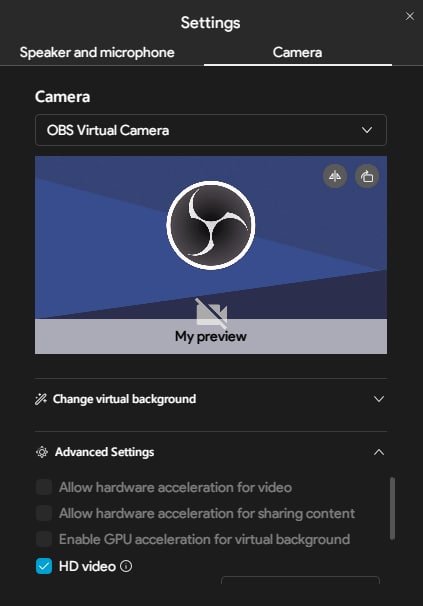Enable hardware acceleration for video checkbox

pyautogui.click(x=44, y=487)
